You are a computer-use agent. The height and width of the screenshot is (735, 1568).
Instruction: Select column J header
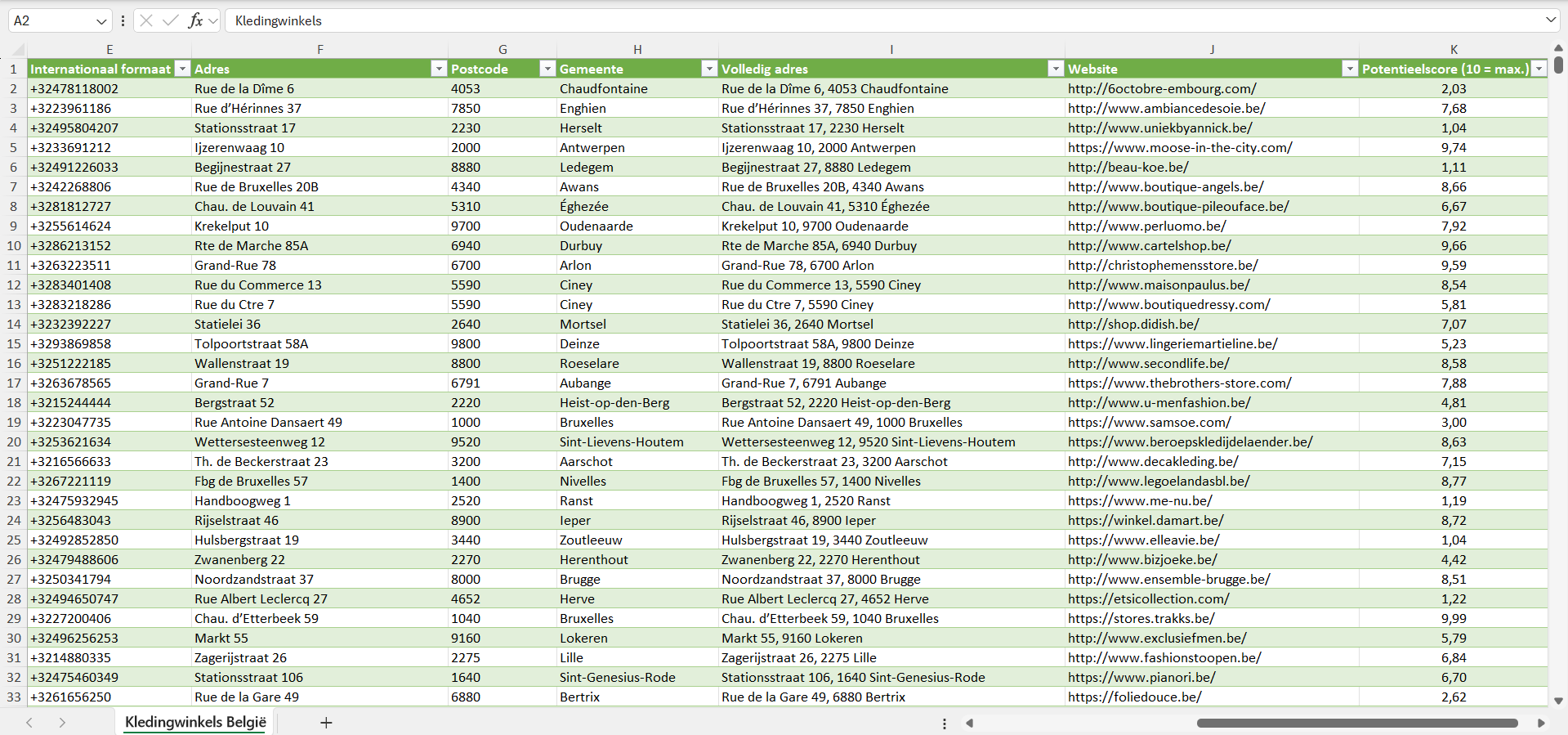(1211, 49)
